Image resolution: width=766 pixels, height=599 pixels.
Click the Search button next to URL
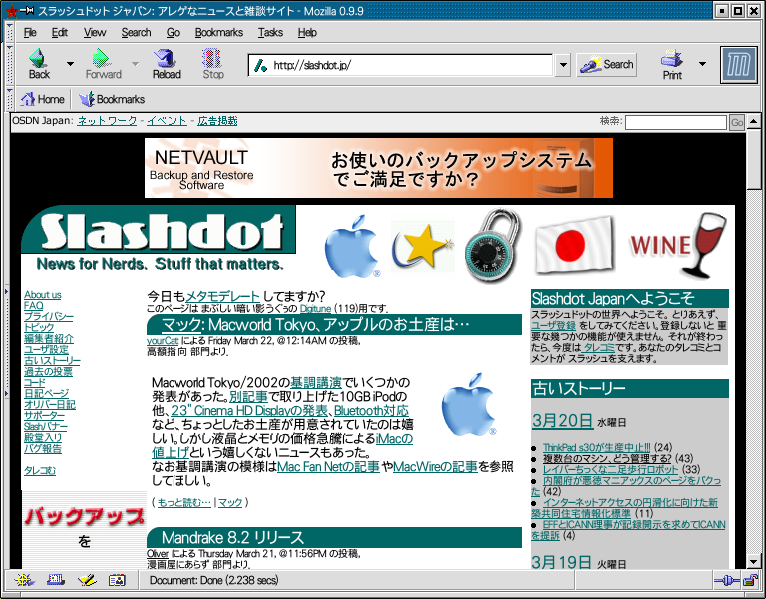coord(606,64)
